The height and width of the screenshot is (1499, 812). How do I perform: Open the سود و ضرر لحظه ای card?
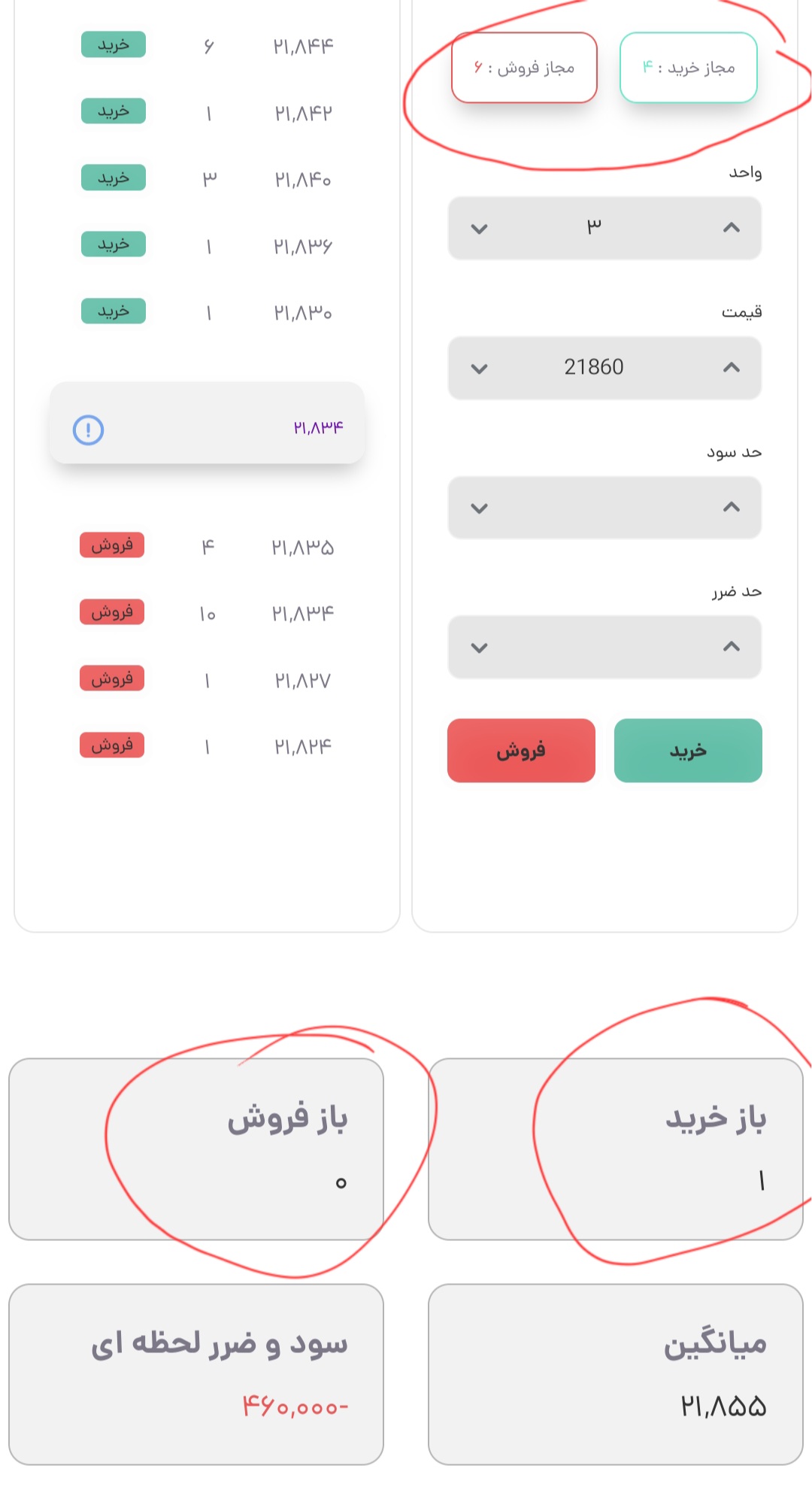coord(196,1373)
